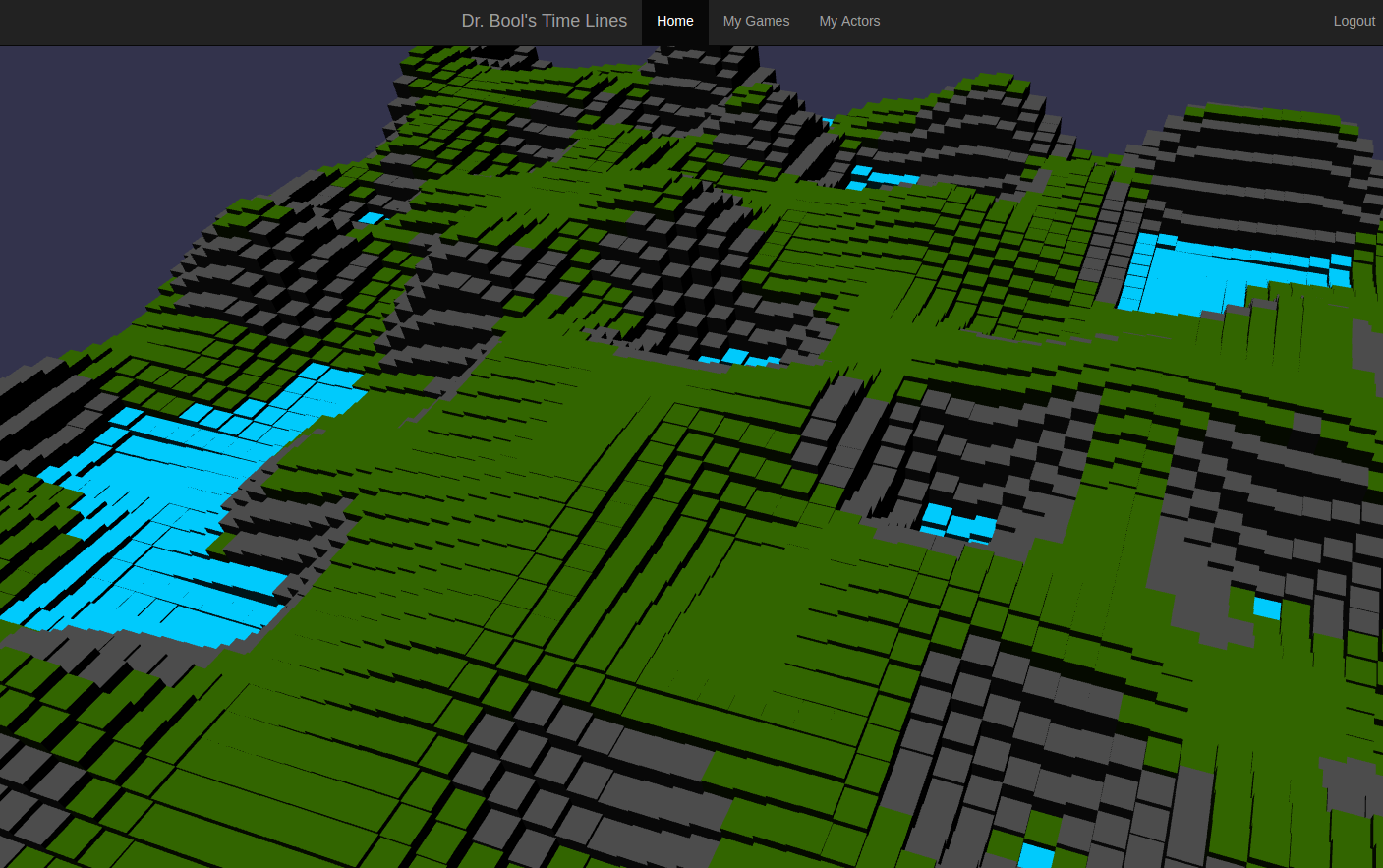Open the My Actors page
The height and width of the screenshot is (868, 1383).
coord(849,22)
